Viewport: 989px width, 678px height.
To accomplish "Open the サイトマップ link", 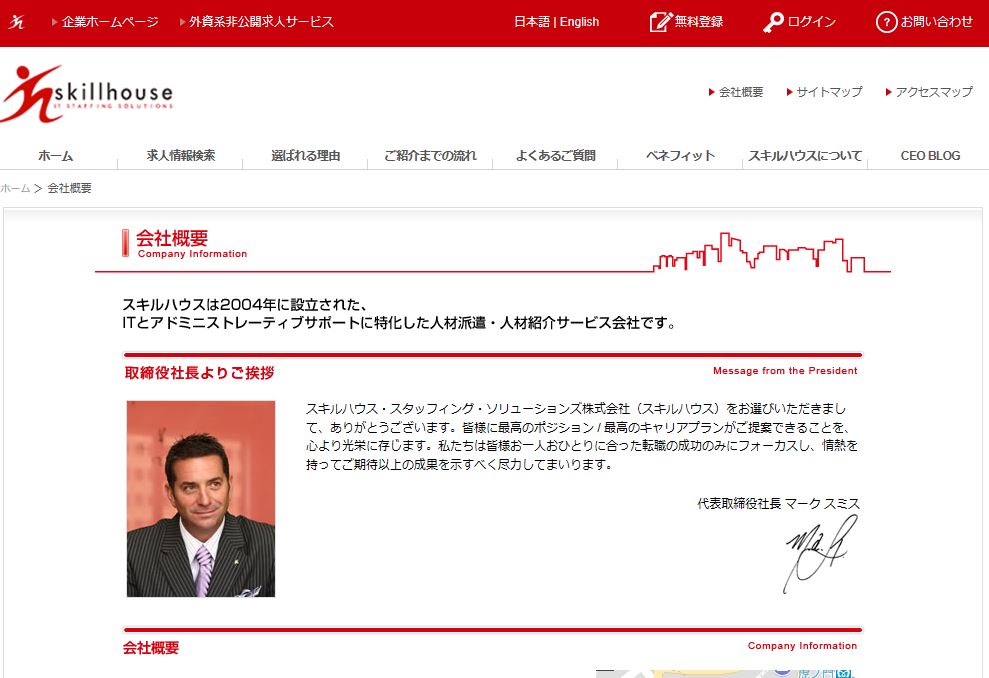I will [x=830, y=91].
